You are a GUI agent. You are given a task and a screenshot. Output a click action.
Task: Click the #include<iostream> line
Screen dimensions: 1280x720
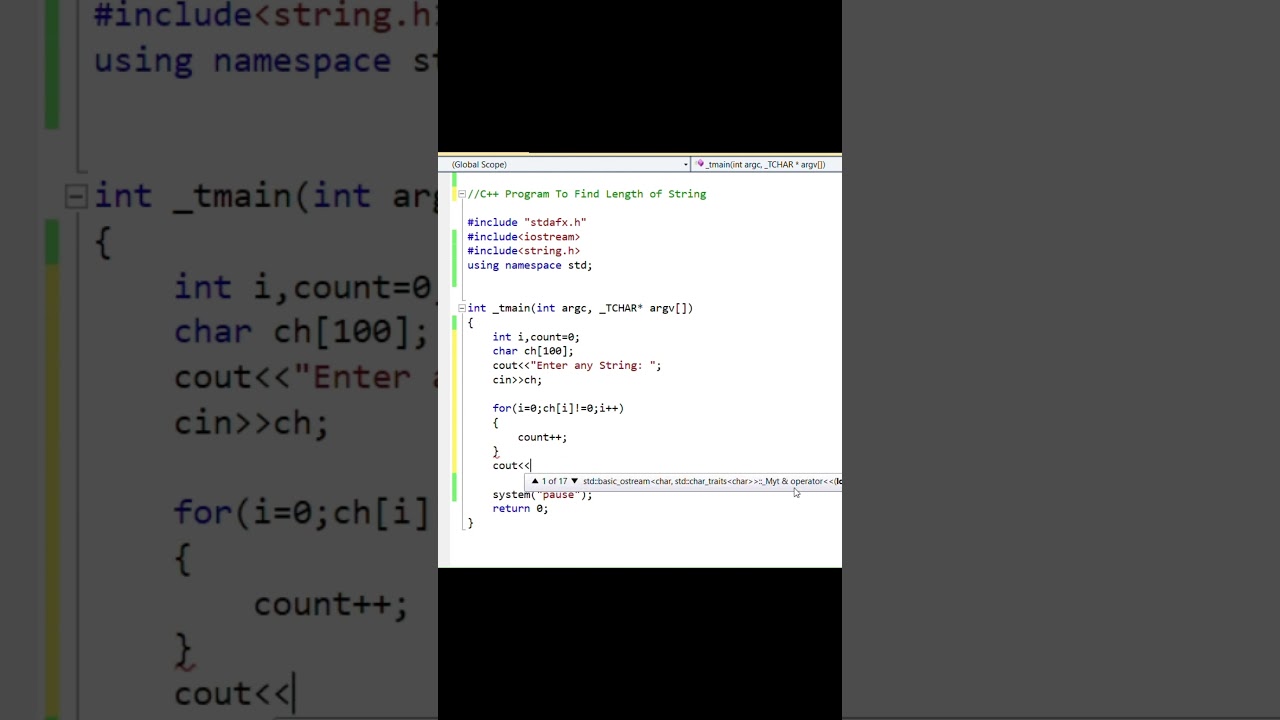point(524,237)
